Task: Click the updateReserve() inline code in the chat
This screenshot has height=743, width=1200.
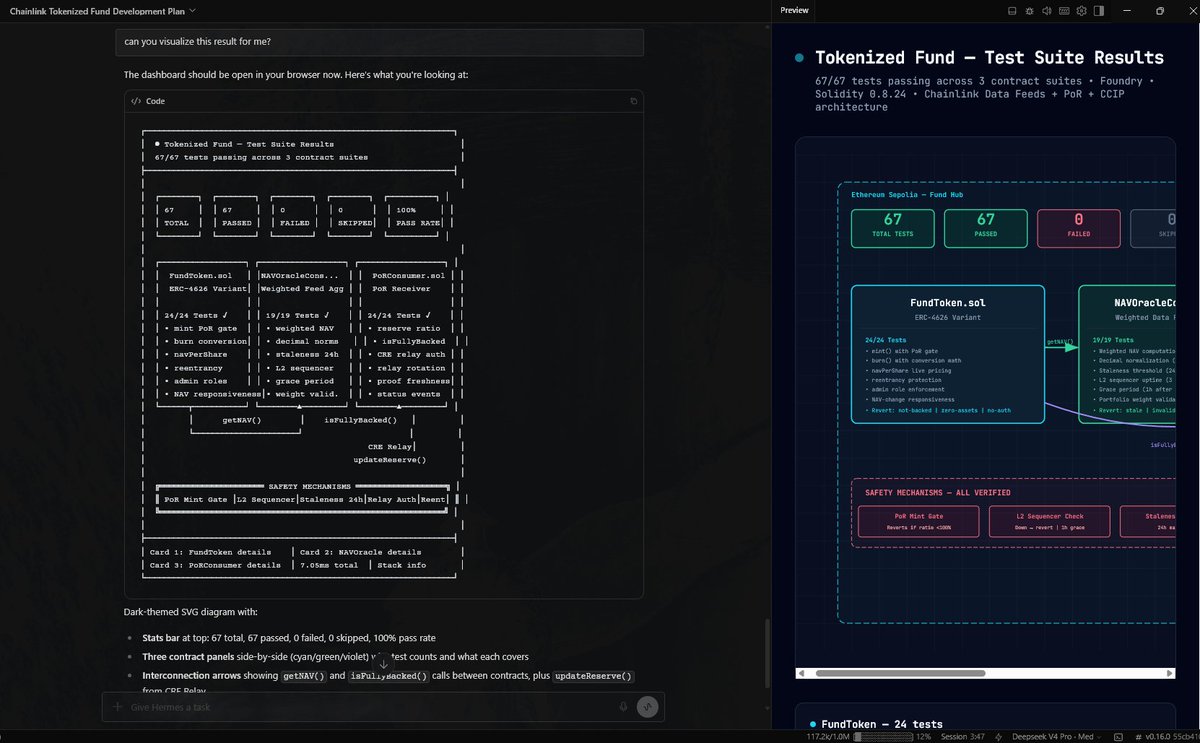Action: pyautogui.click(x=593, y=676)
